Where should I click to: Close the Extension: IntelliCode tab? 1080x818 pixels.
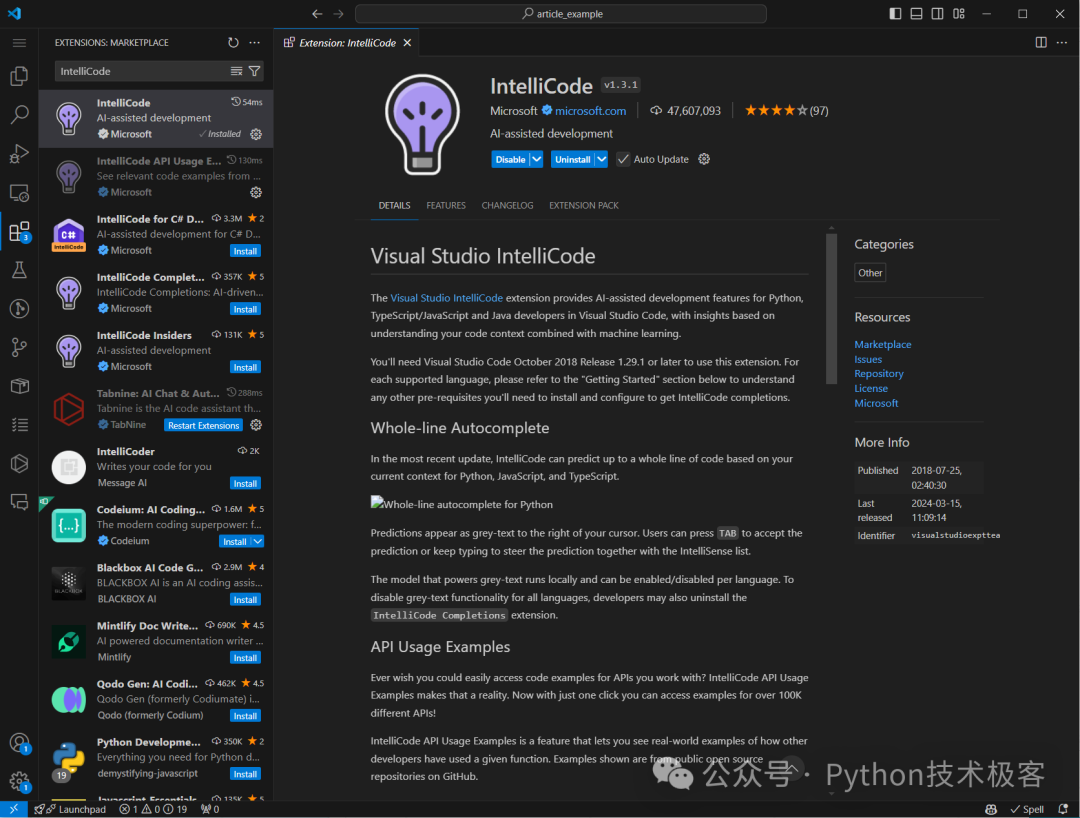point(408,43)
